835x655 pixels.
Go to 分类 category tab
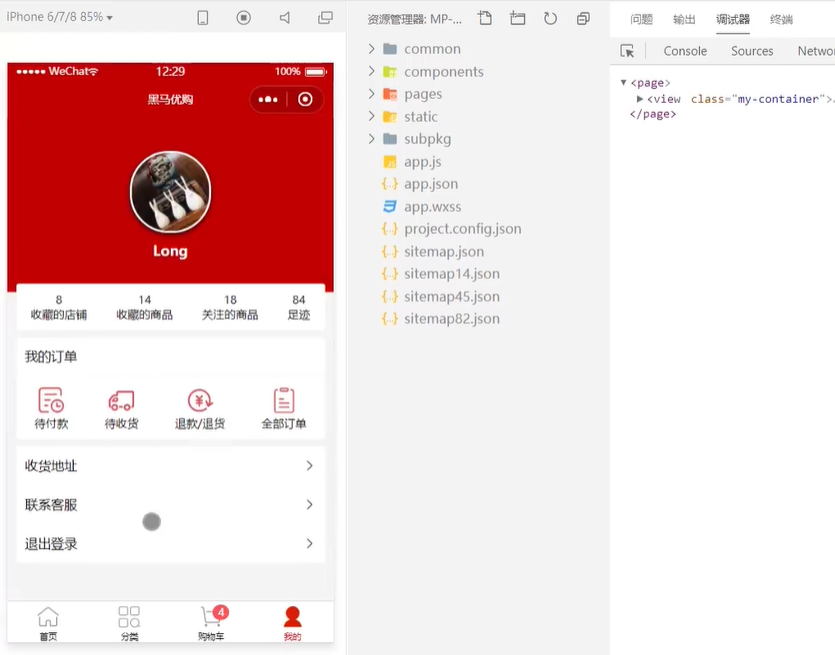pos(129,623)
